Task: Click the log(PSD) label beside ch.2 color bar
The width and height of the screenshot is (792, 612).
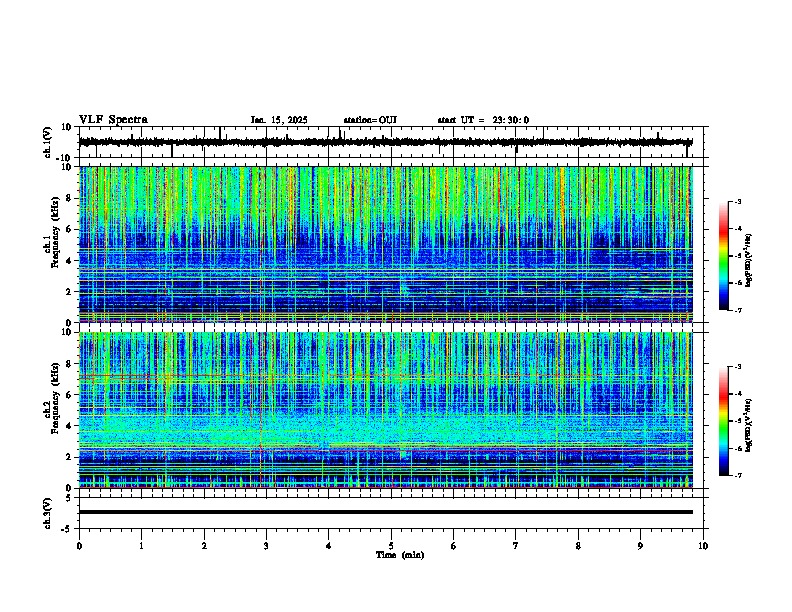Action: pyautogui.click(x=749, y=426)
